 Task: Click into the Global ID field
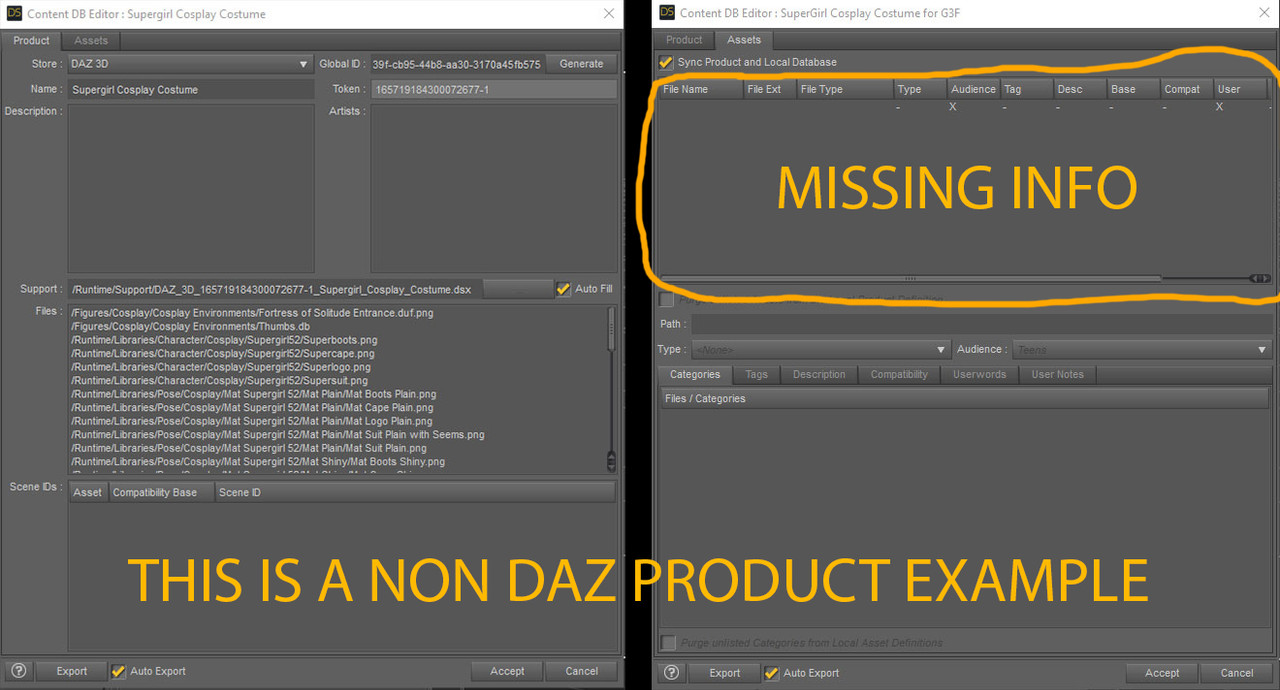click(456, 64)
